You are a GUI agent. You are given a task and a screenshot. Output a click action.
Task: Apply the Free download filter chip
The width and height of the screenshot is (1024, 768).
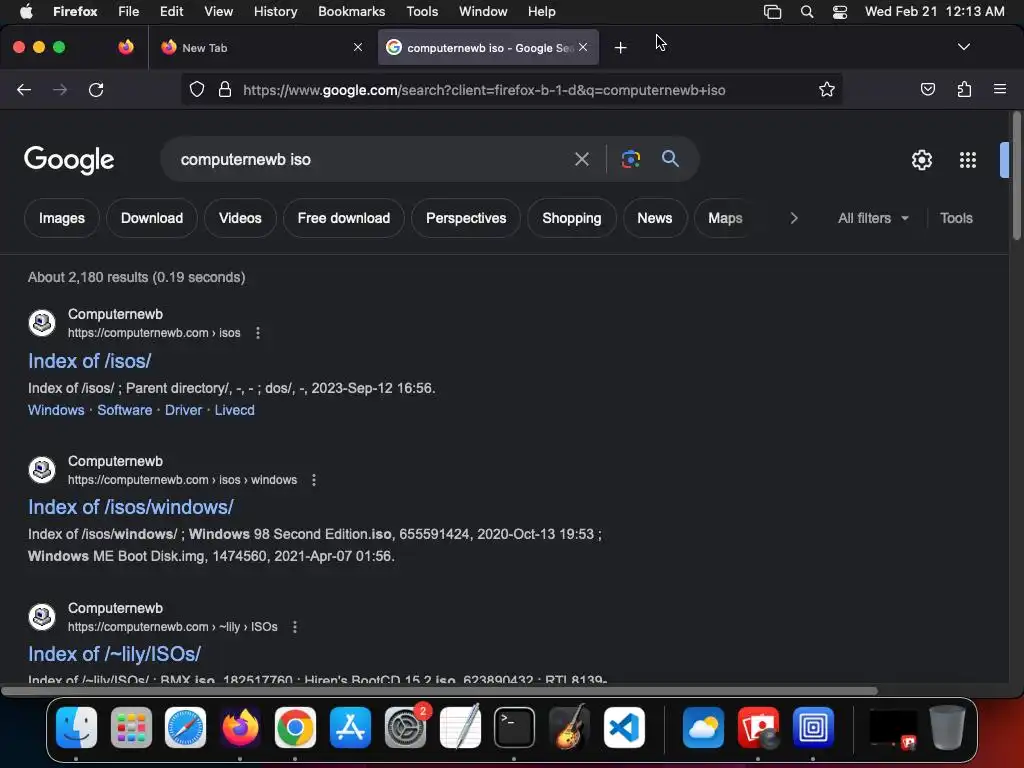344,218
